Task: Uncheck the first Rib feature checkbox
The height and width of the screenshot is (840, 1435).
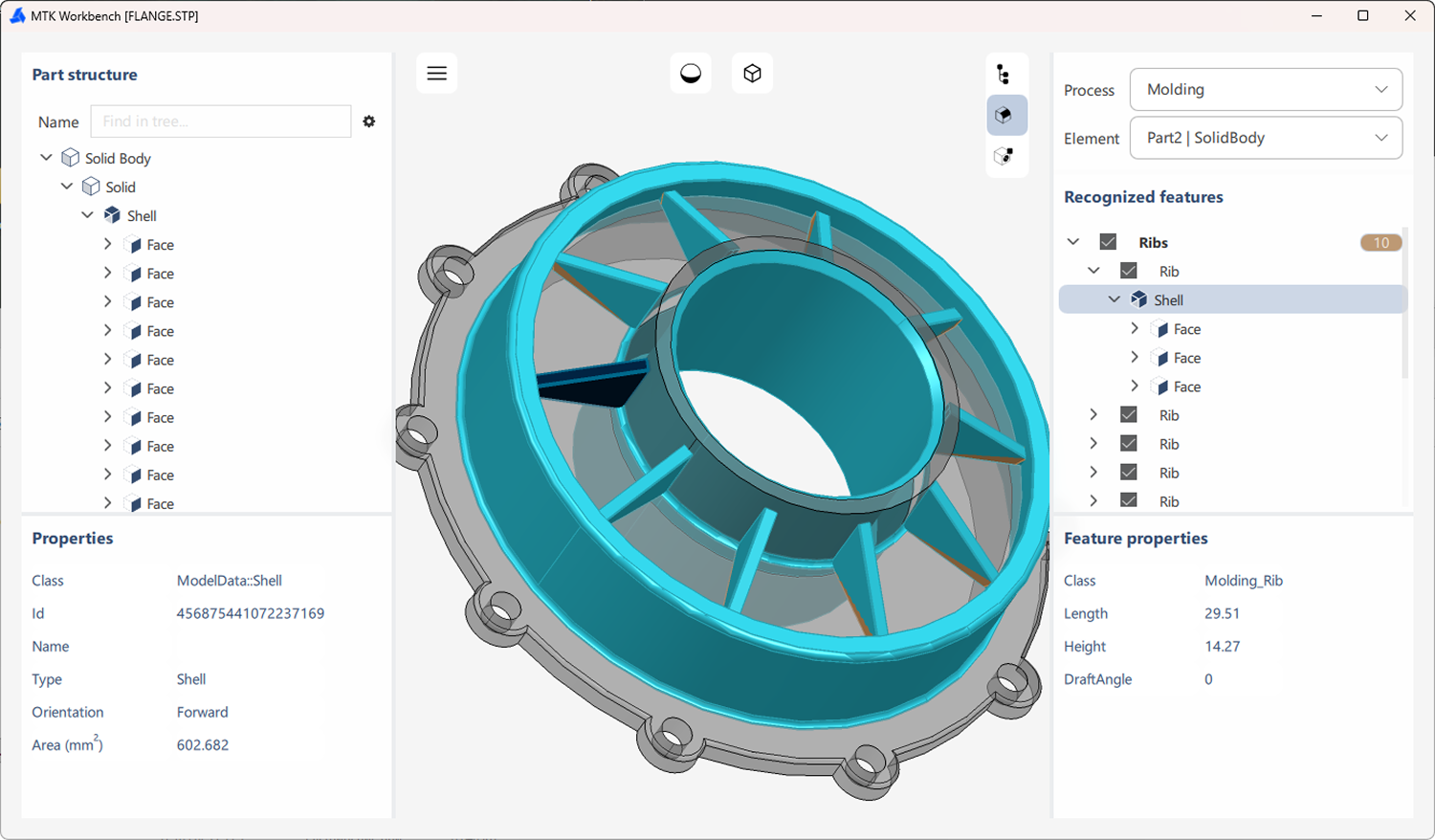Action: (x=1129, y=271)
